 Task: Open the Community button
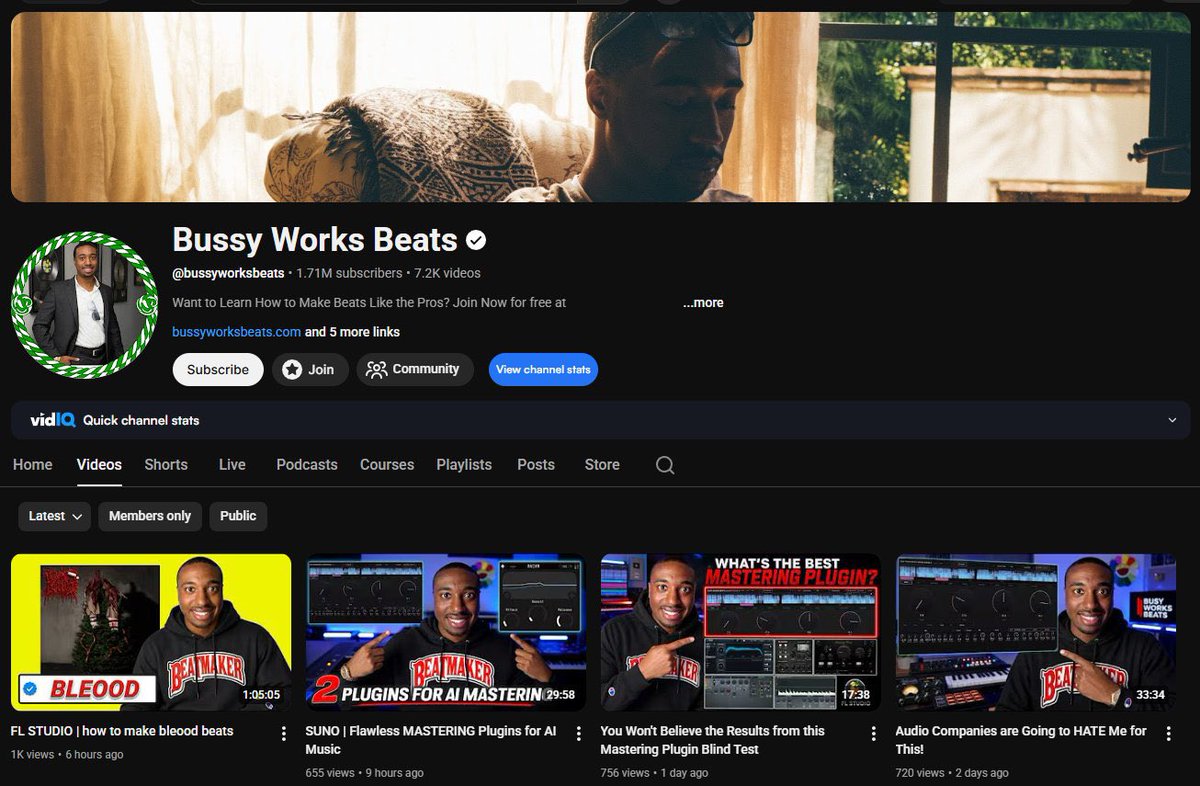(x=413, y=369)
